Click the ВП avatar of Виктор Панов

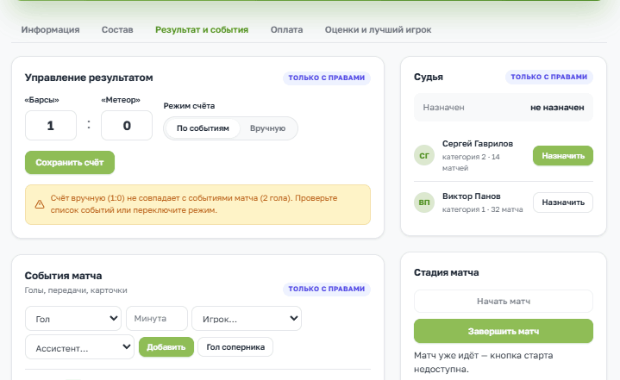(x=424, y=202)
